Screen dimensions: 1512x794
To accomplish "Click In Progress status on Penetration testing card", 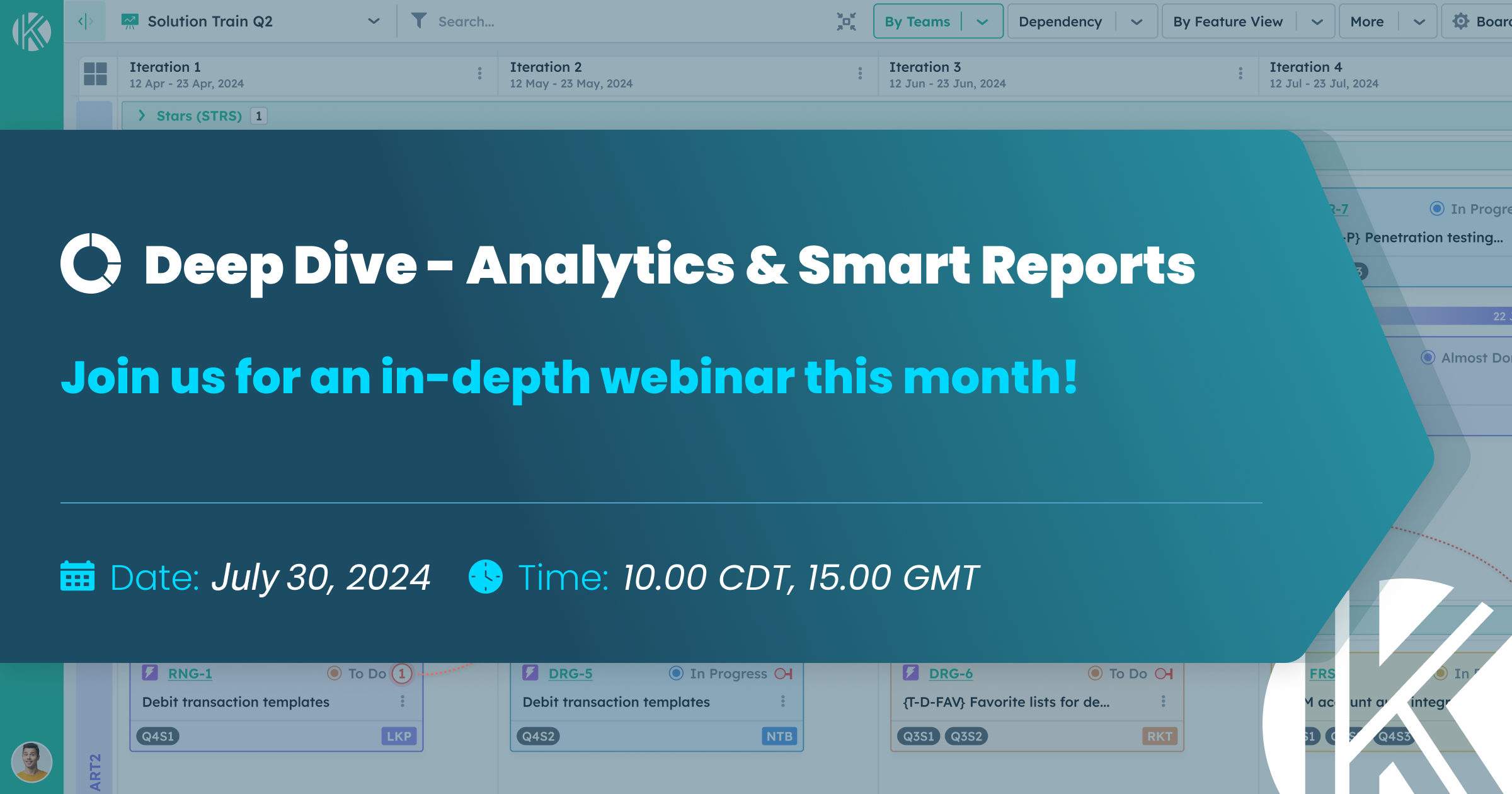I will tap(1470, 209).
